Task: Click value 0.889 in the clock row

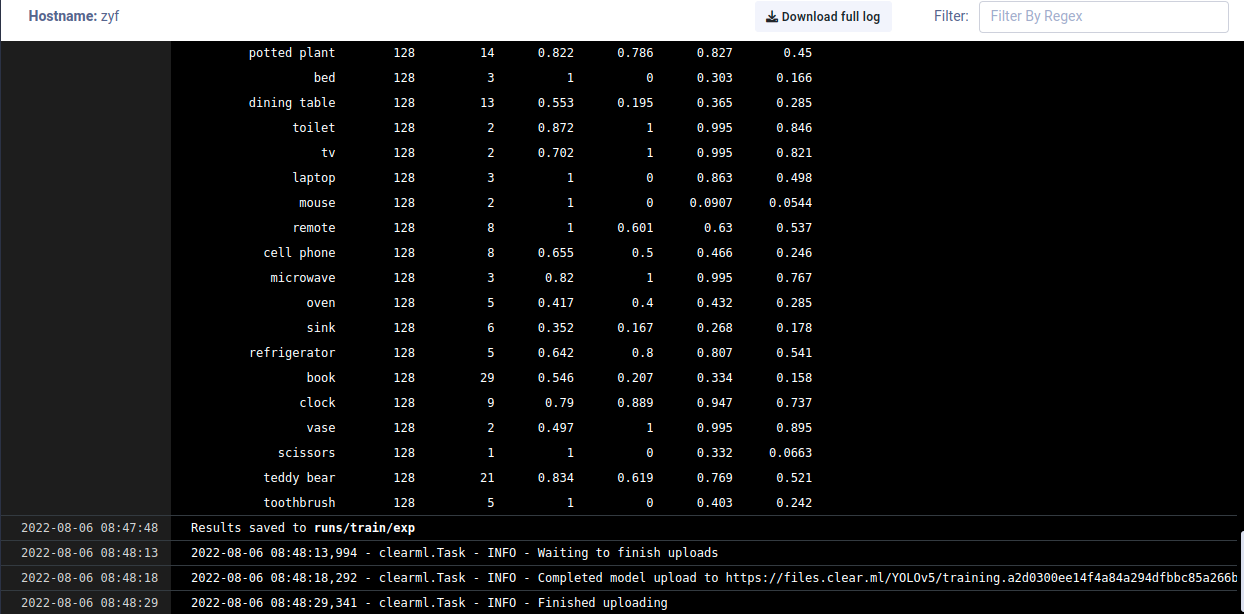Action: [x=635, y=403]
